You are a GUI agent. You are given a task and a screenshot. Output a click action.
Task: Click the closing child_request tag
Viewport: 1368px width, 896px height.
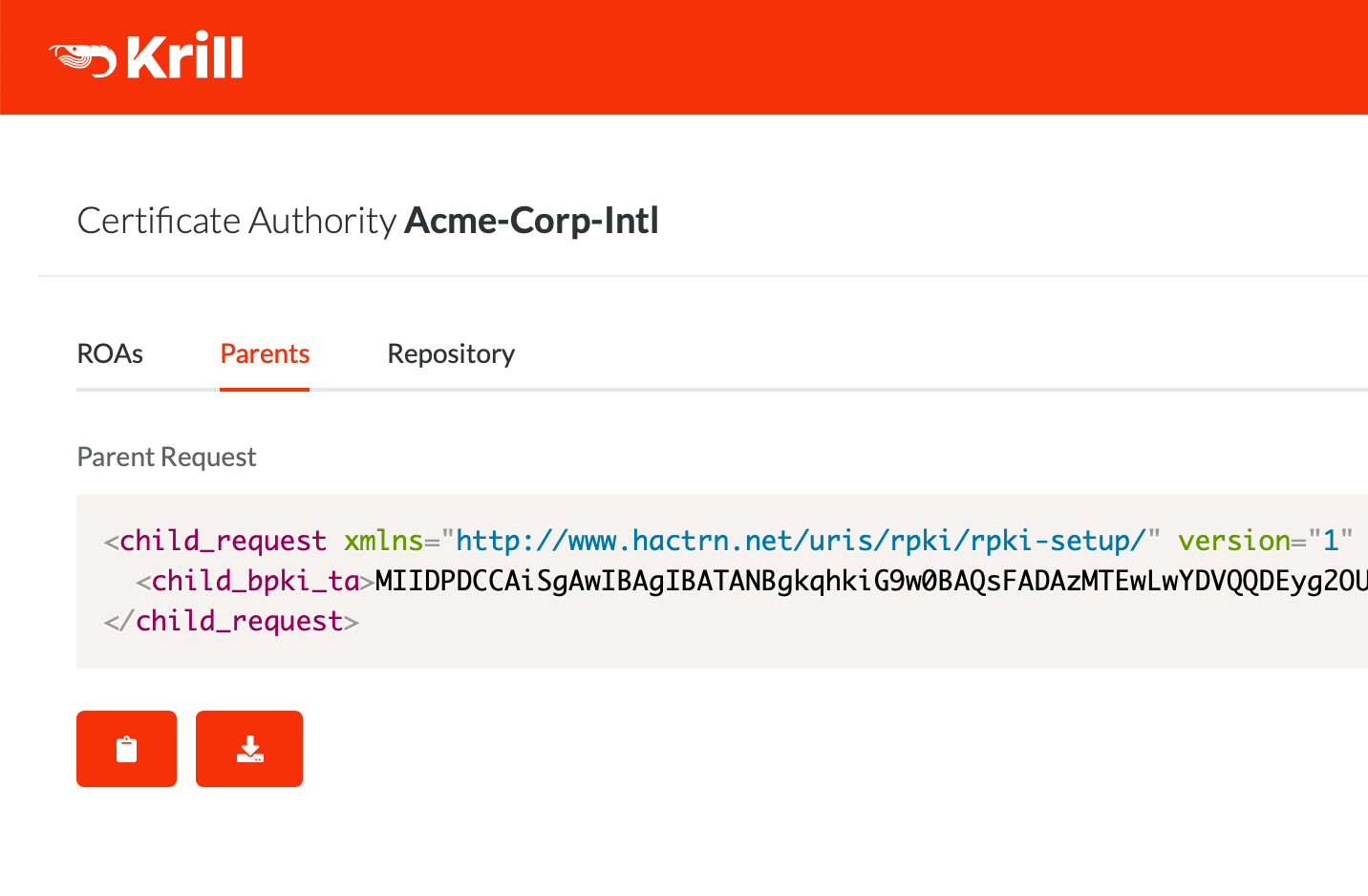[x=231, y=621]
